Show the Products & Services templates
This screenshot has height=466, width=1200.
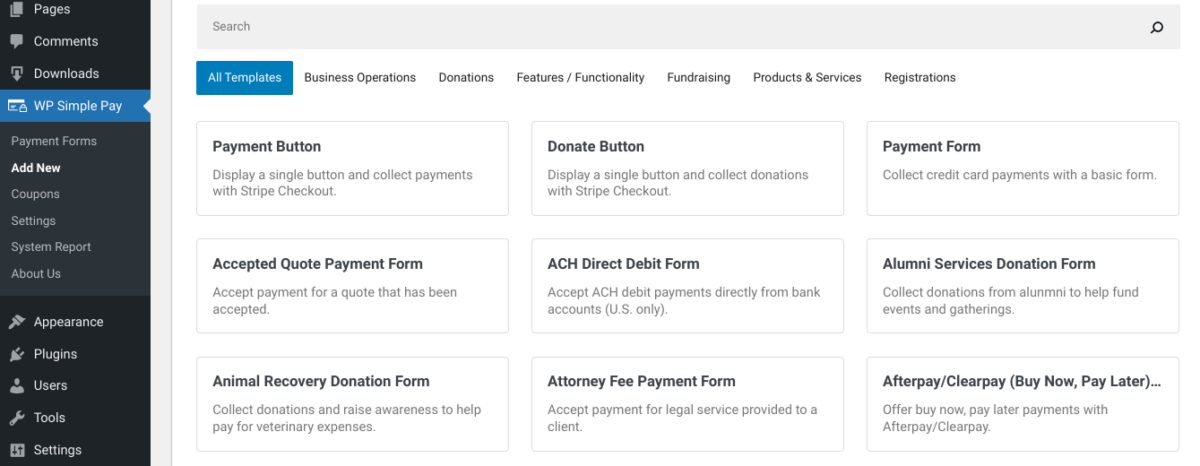(x=807, y=78)
